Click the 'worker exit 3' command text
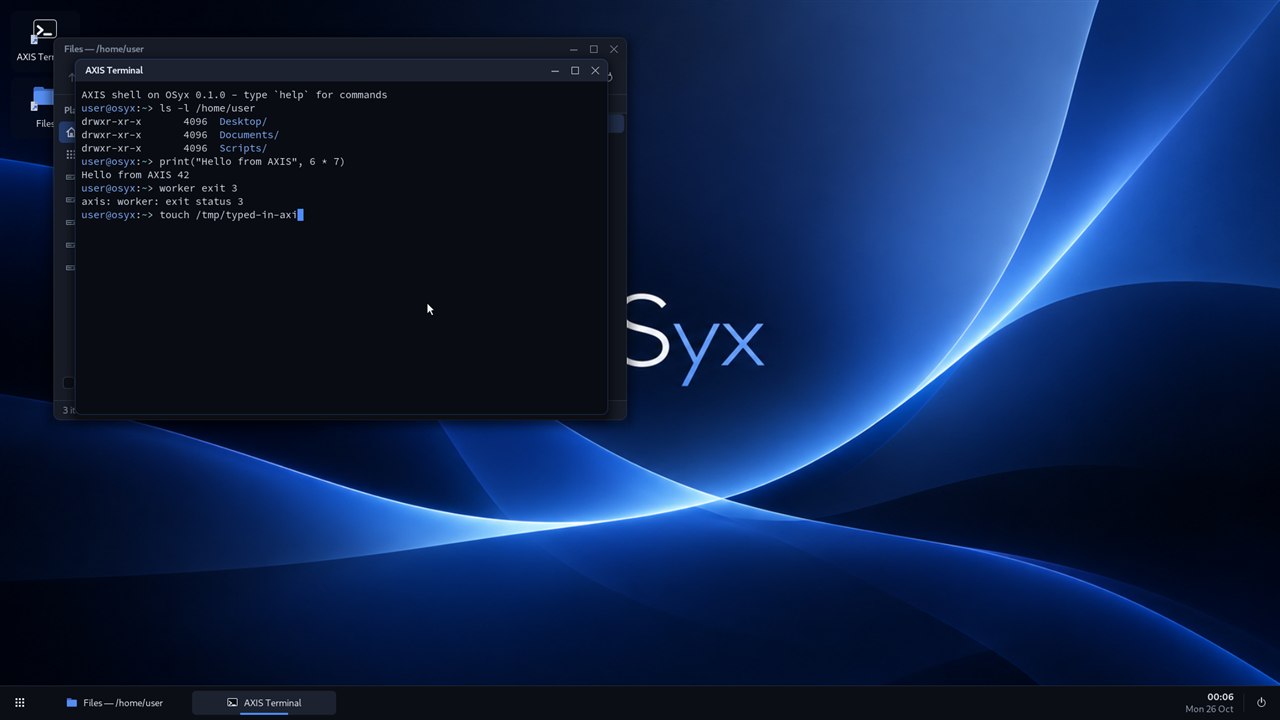 tap(198, 188)
